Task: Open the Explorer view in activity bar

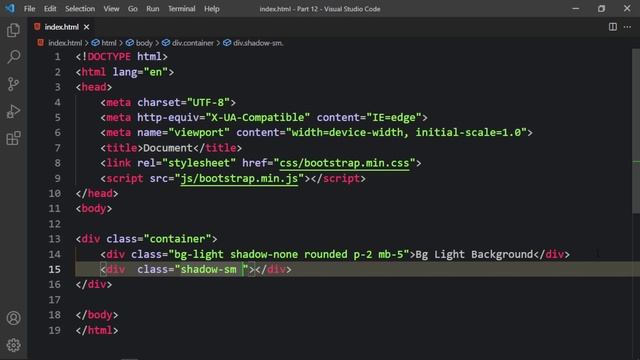Action: point(13,30)
